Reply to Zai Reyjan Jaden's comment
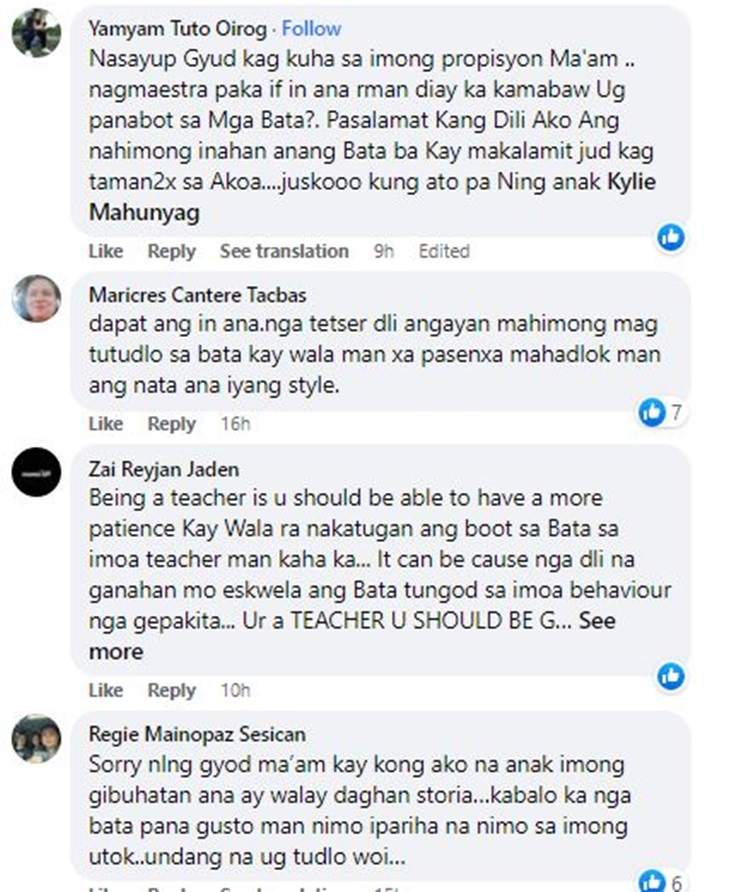The width and height of the screenshot is (750, 892). [x=171, y=690]
